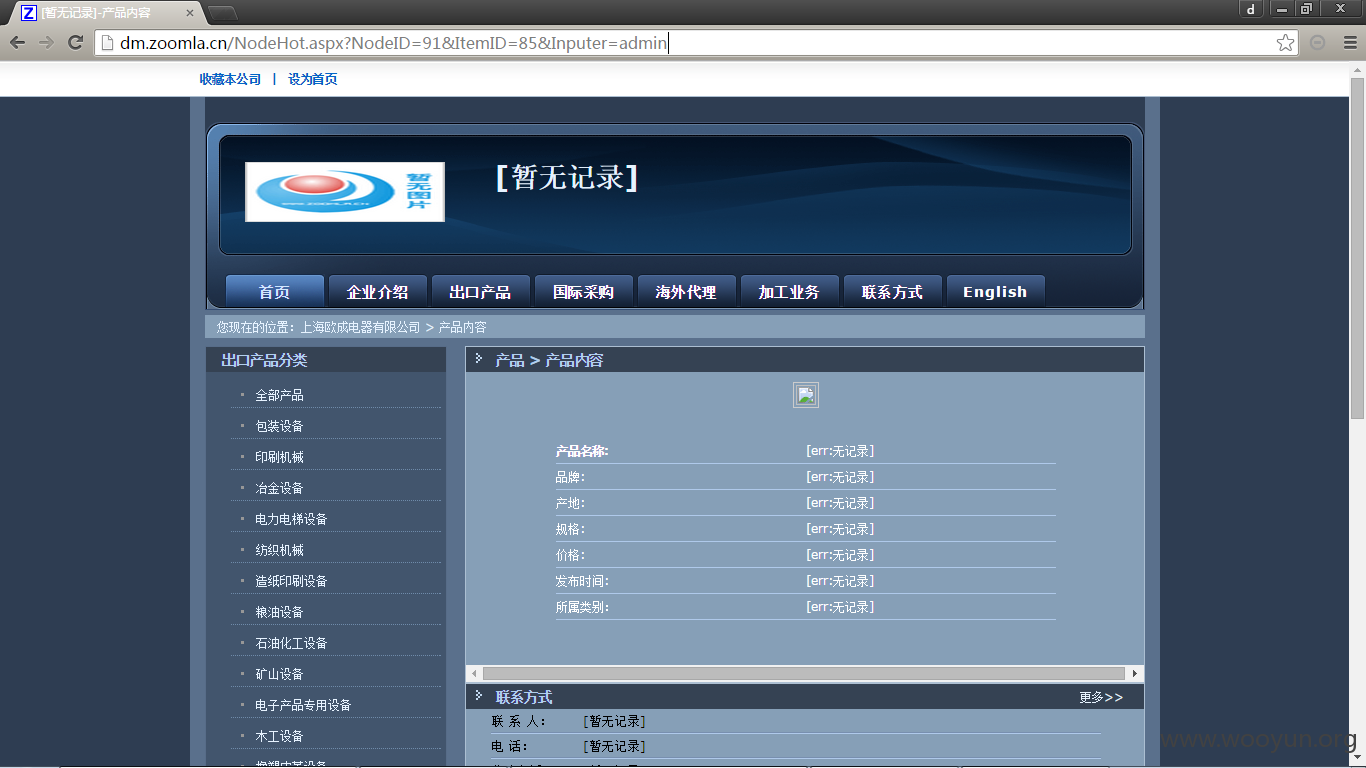Click the horizontal scrollbar right arrow
This screenshot has height=768, width=1366.
click(x=1135, y=674)
